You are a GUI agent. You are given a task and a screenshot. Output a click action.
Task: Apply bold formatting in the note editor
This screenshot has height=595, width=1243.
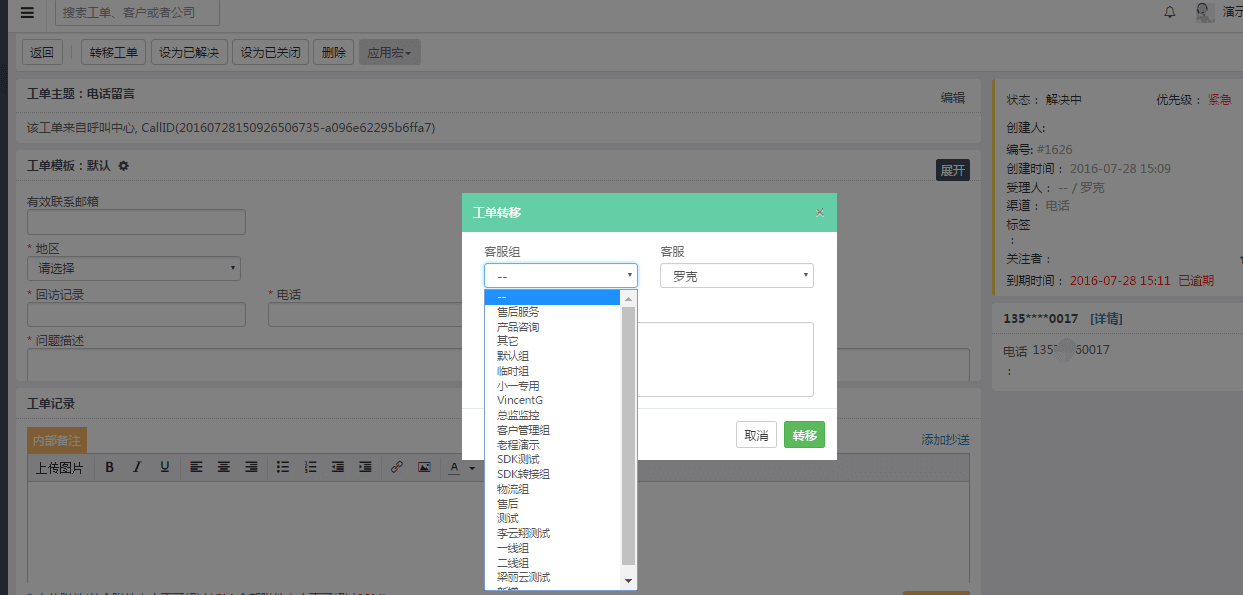click(x=110, y=466)
